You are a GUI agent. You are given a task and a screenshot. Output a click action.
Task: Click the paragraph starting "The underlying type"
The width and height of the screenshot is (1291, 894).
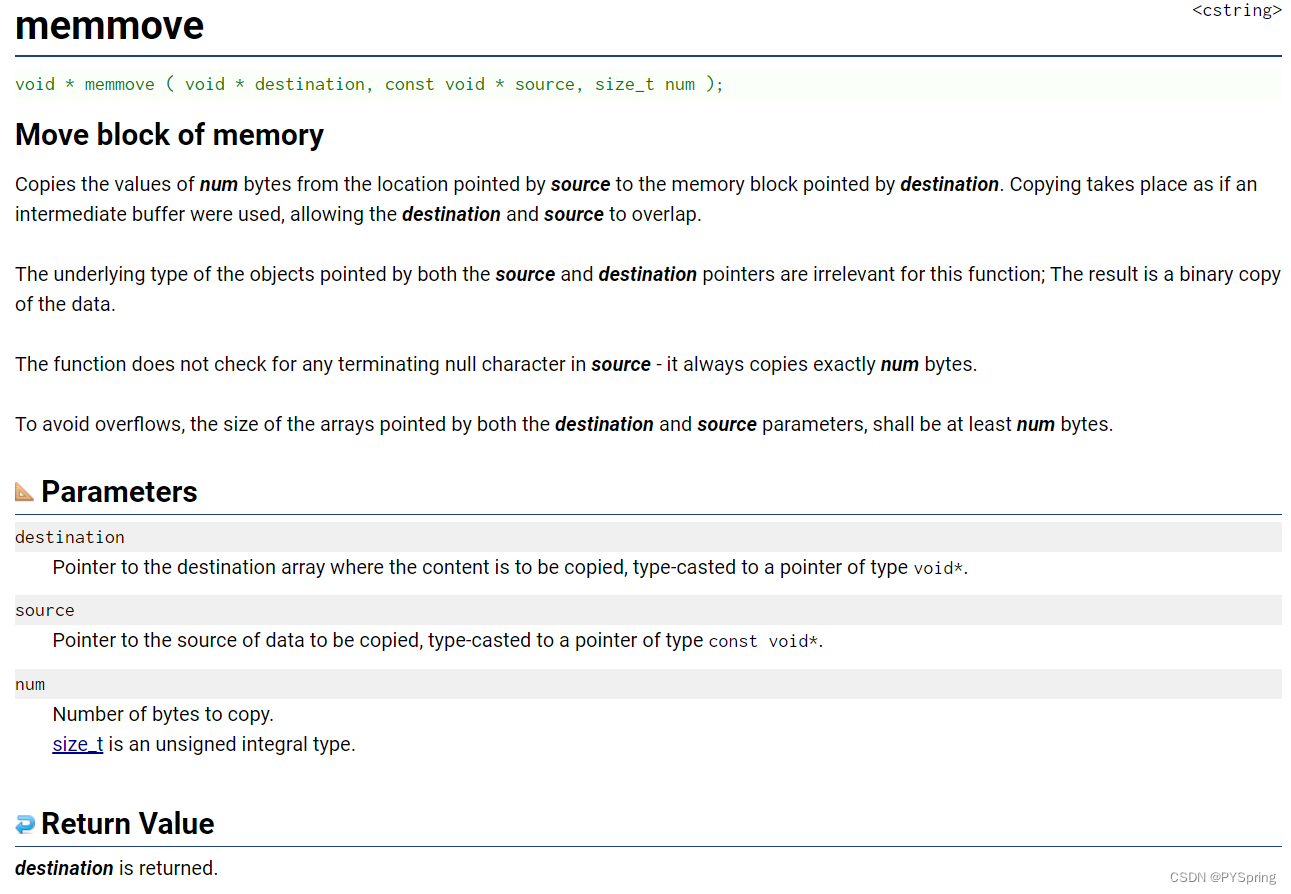pyautogui.click(x=647, y=289)
